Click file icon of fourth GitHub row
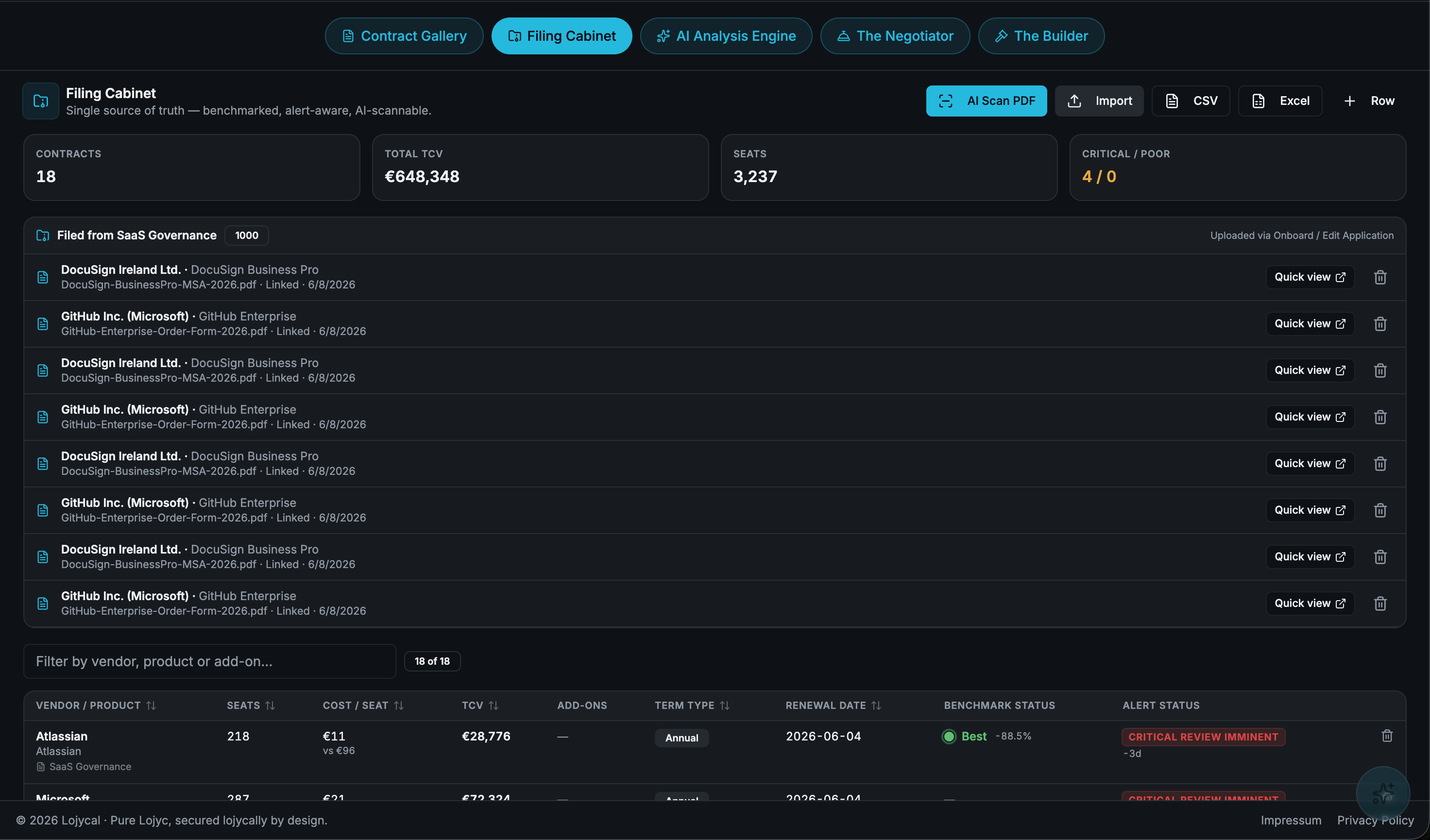Image resolution: width=1430 pixels, height=840 pixels. click(x=43, y=603)
